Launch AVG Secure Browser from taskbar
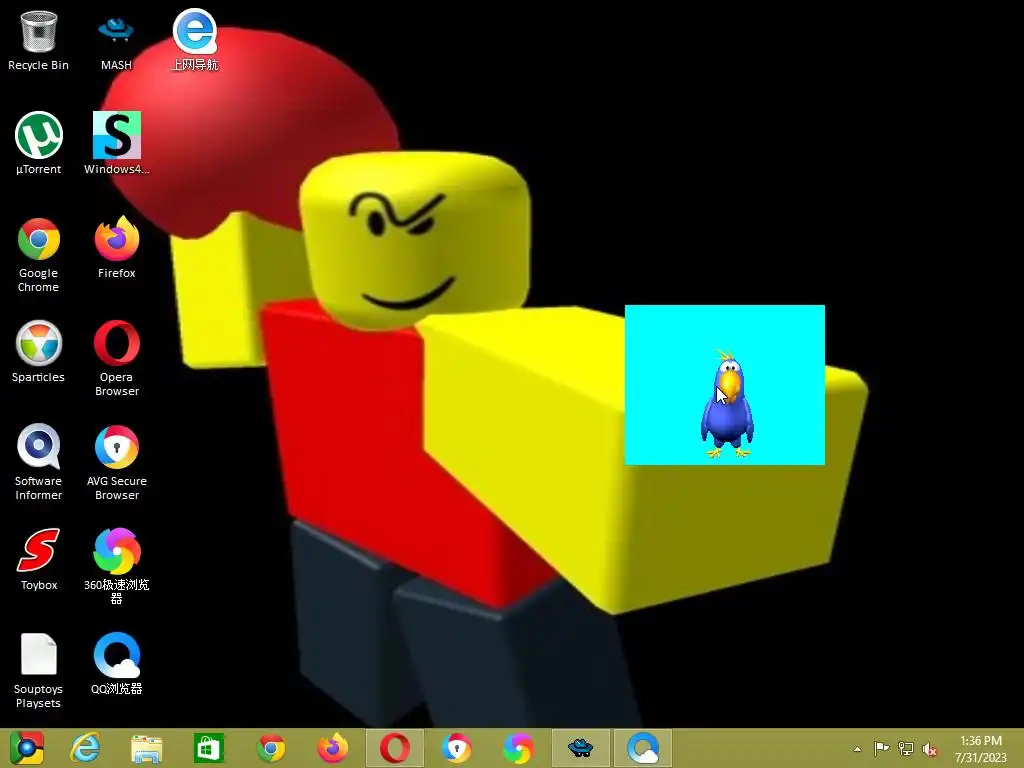1024x768 pixels. 456,748
